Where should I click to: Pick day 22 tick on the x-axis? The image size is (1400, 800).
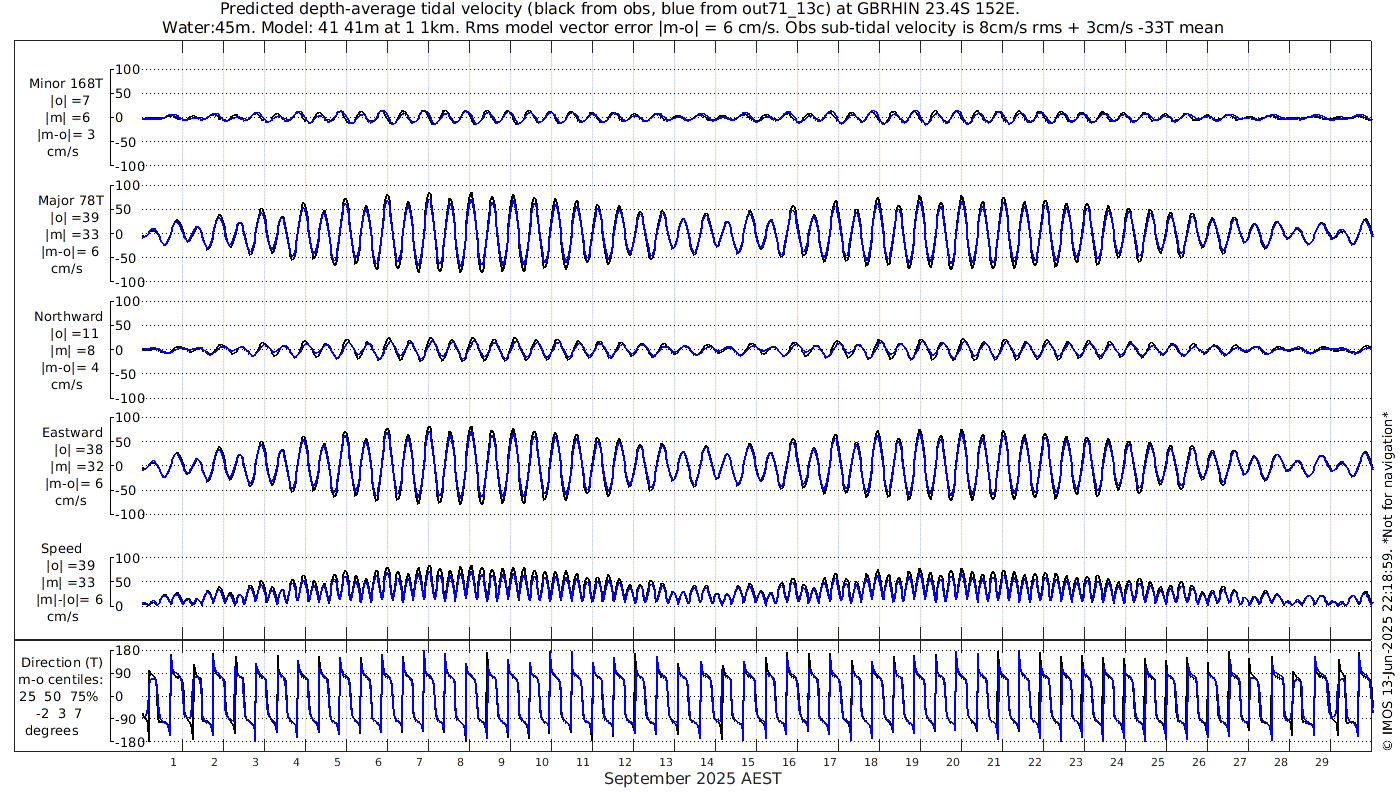coord(1034,762)
